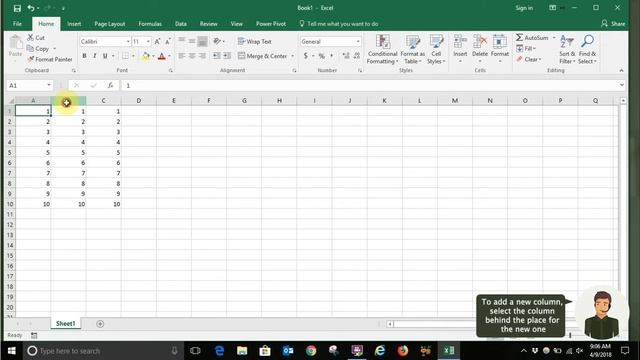
Task: Open Cell Styles gallery
Action: 436,49
